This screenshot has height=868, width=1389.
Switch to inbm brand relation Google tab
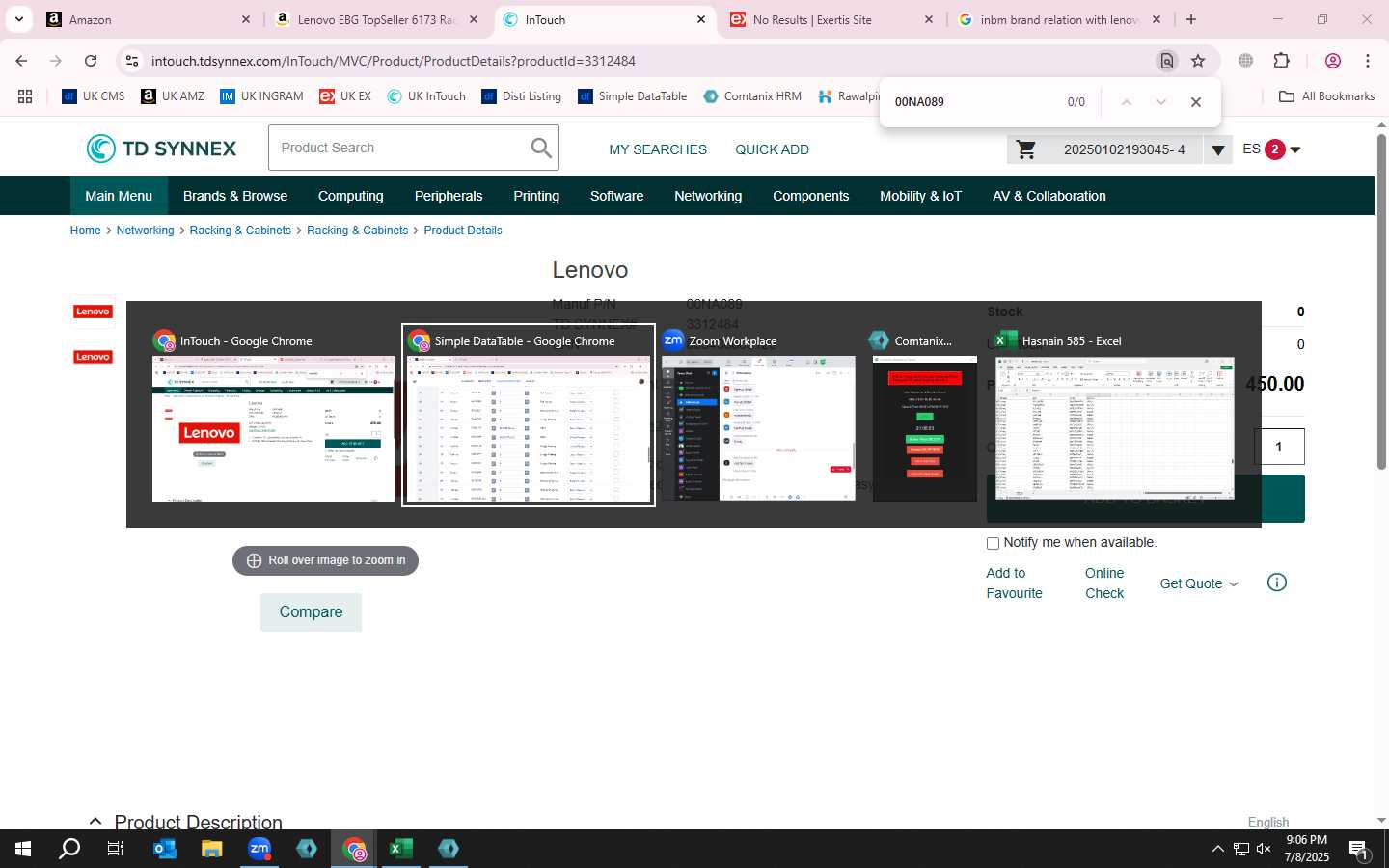tap(1058, 19)
